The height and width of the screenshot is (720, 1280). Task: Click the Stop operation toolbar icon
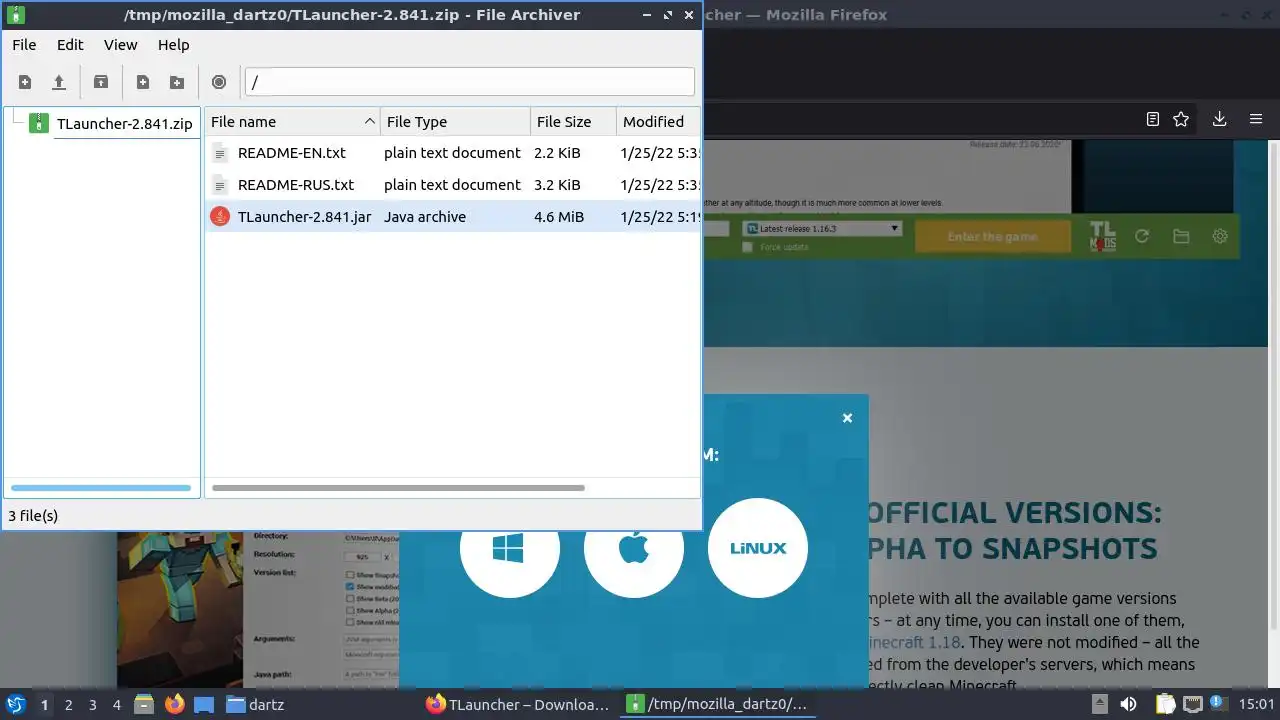pyautogui.click(x=219, y=82)
